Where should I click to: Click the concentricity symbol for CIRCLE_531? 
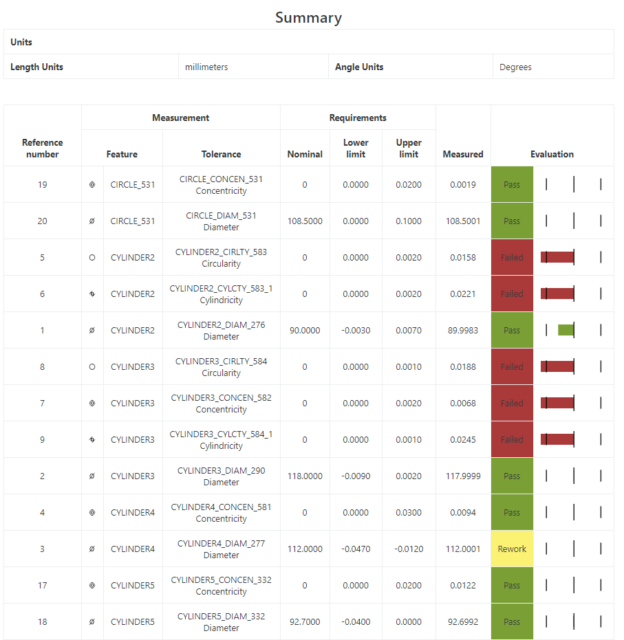[x=92, y=185]
